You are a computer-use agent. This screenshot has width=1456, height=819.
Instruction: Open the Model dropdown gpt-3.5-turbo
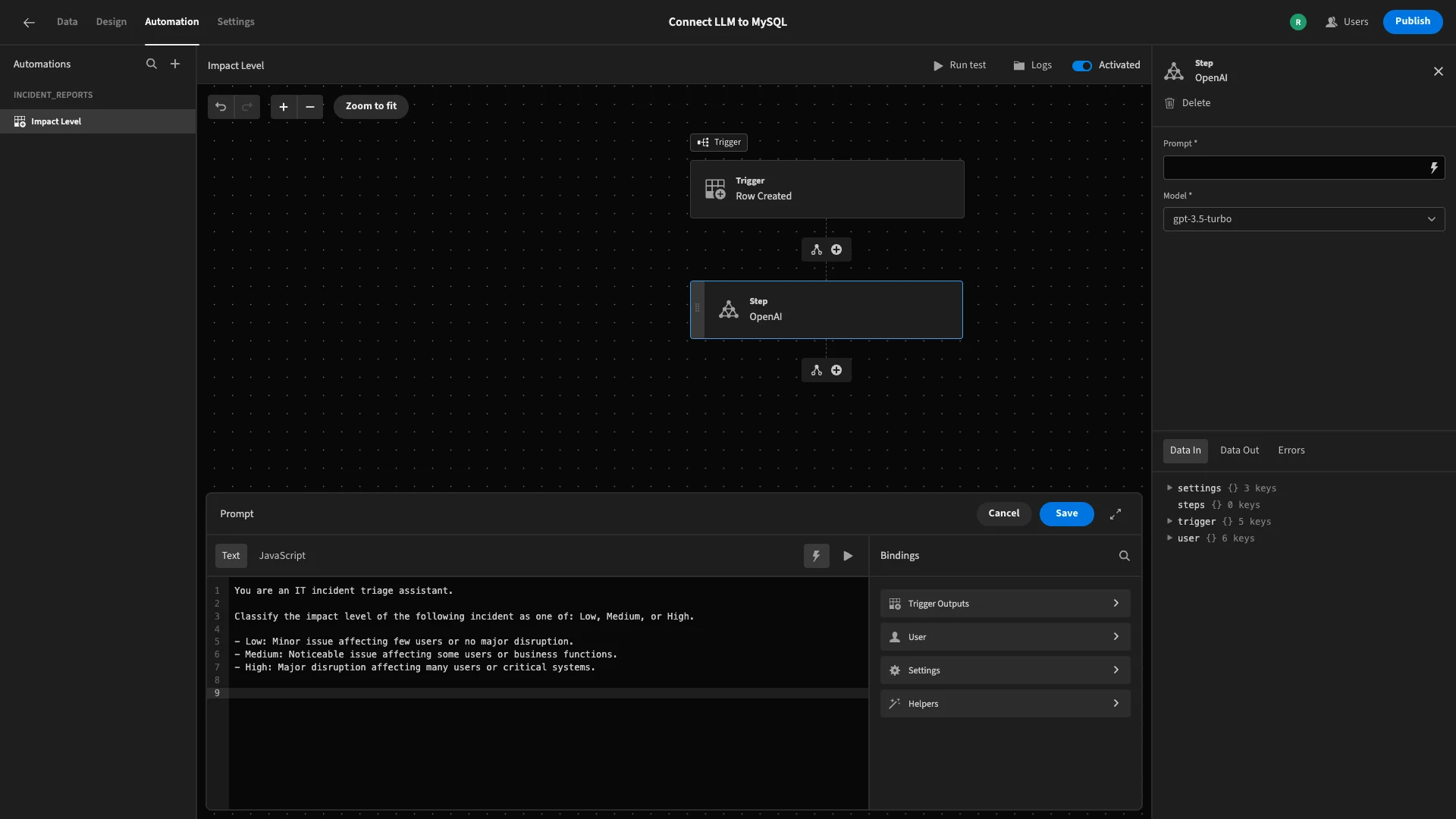(x=1304, y=219)
